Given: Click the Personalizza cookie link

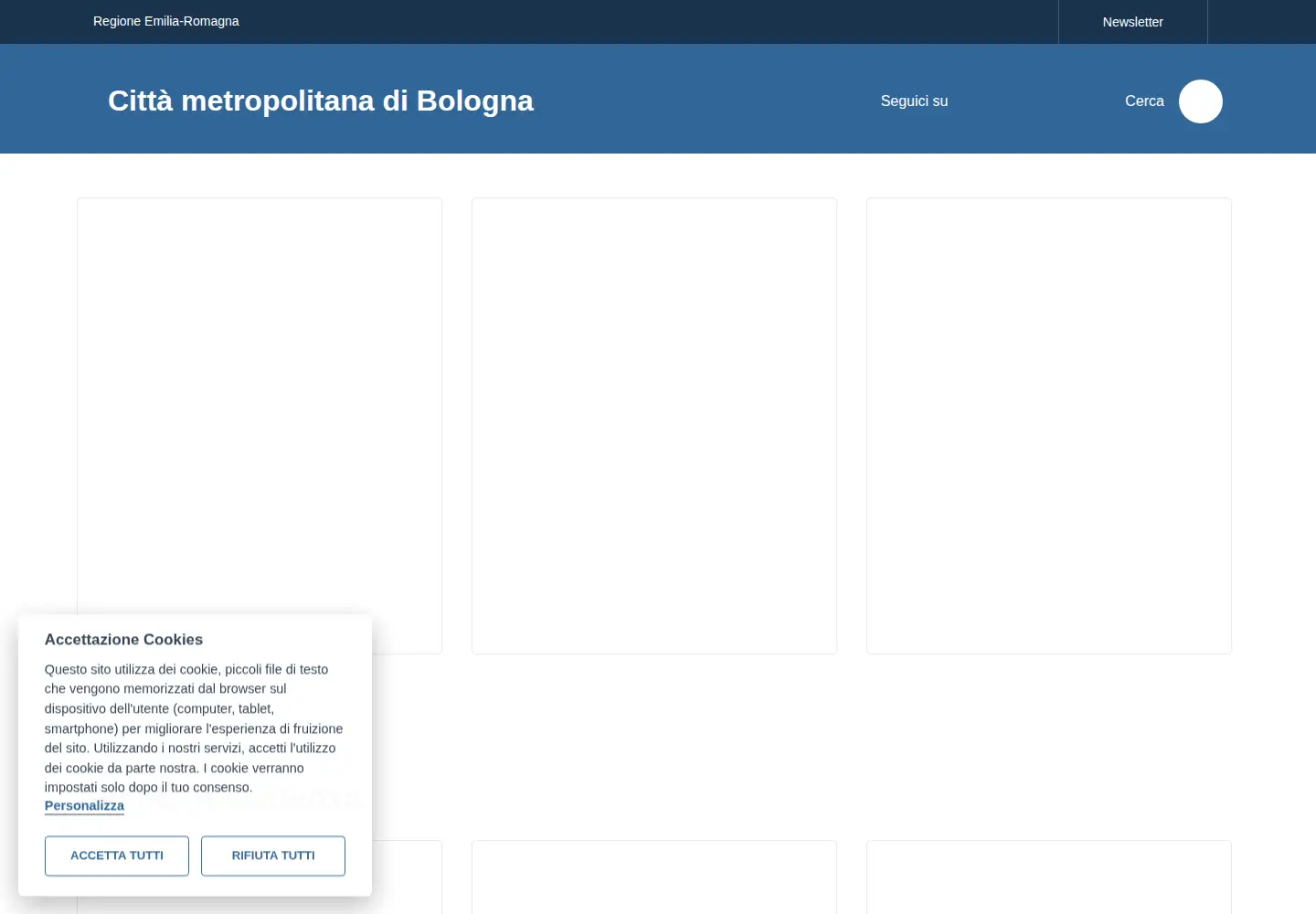Looking at the screenshot, I should (x=84, y=806).
